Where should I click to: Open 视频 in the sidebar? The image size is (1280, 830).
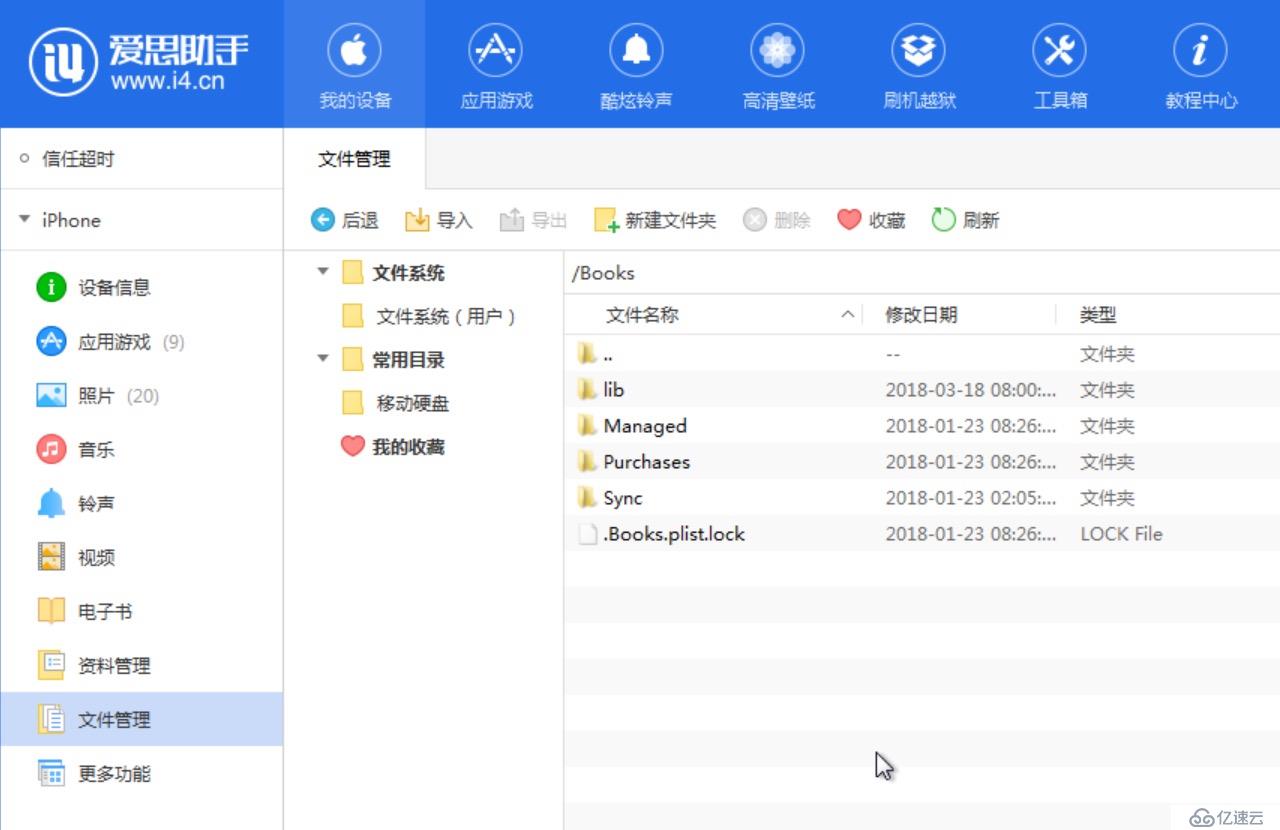click(141, 558)
